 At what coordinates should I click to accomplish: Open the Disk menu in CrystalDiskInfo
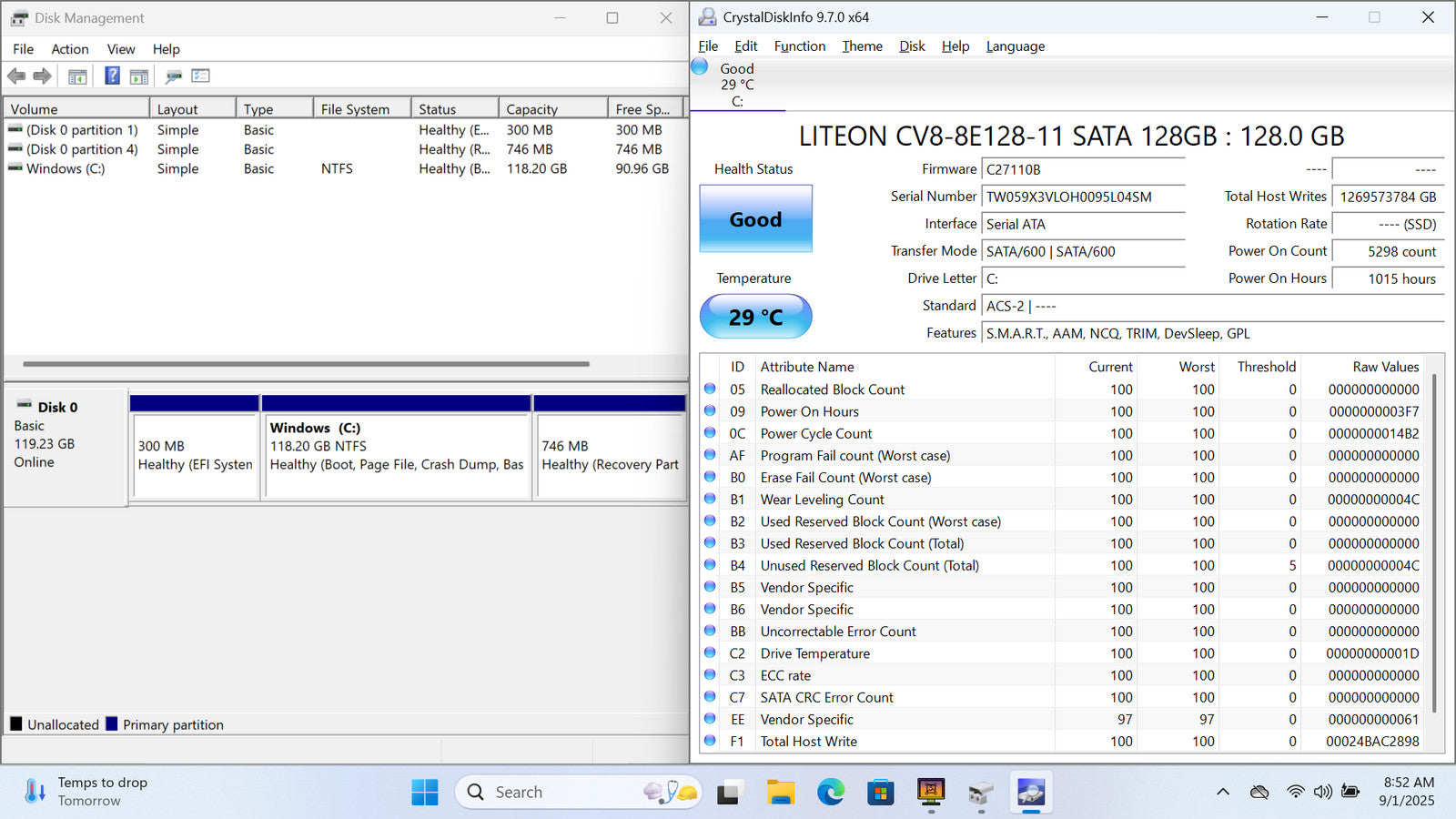click(912, 46)
